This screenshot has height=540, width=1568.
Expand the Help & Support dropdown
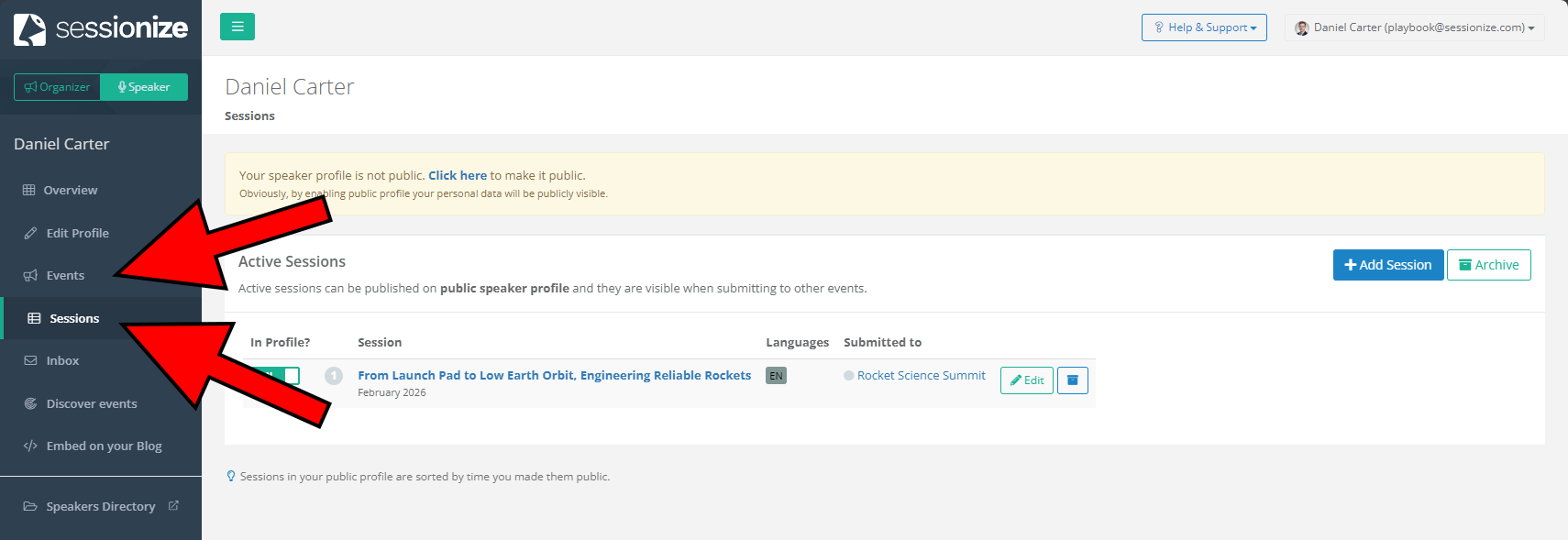tap(1204, 28)
